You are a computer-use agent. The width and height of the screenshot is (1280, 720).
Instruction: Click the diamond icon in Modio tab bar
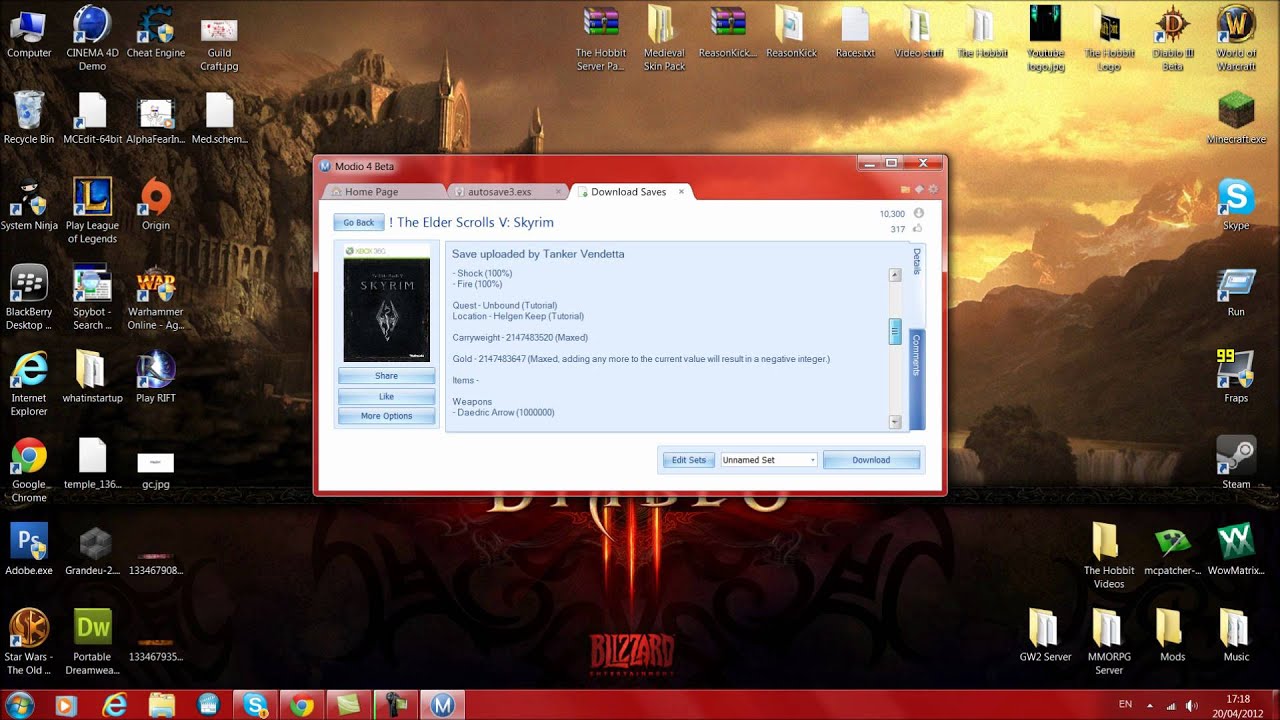pos(919,189)
